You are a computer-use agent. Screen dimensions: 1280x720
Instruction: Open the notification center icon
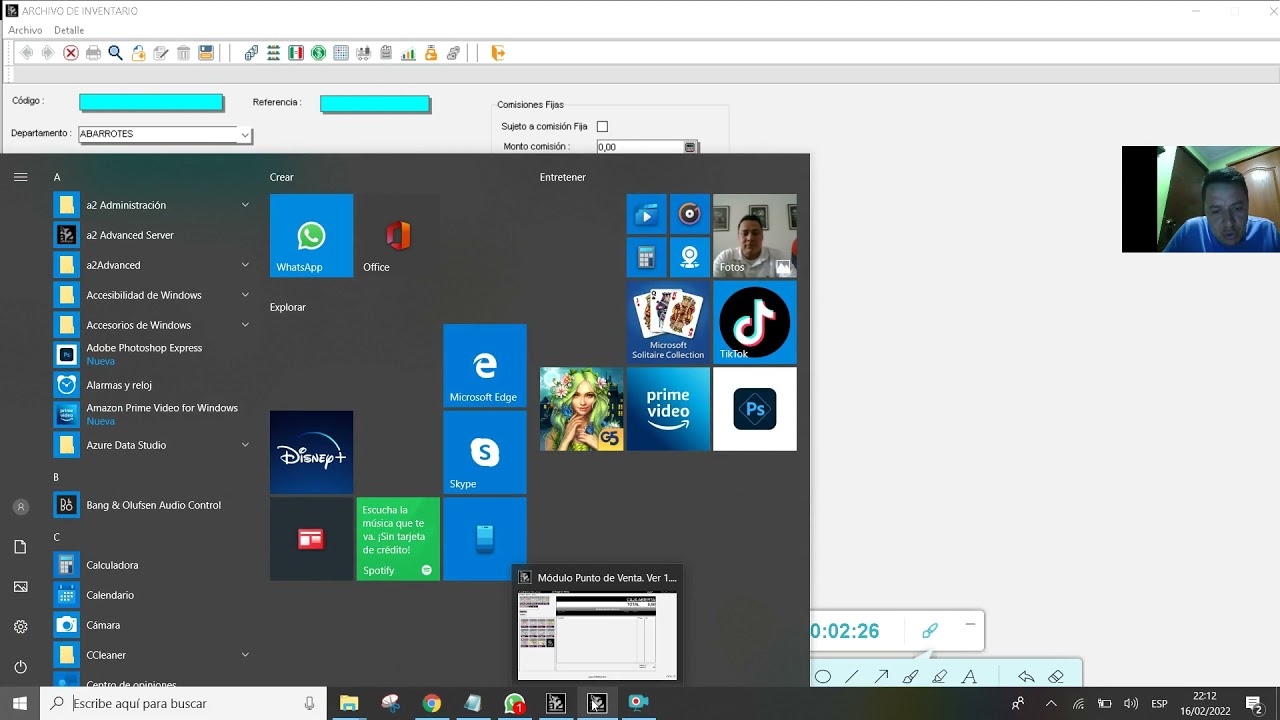click(x=1254, y=703)
